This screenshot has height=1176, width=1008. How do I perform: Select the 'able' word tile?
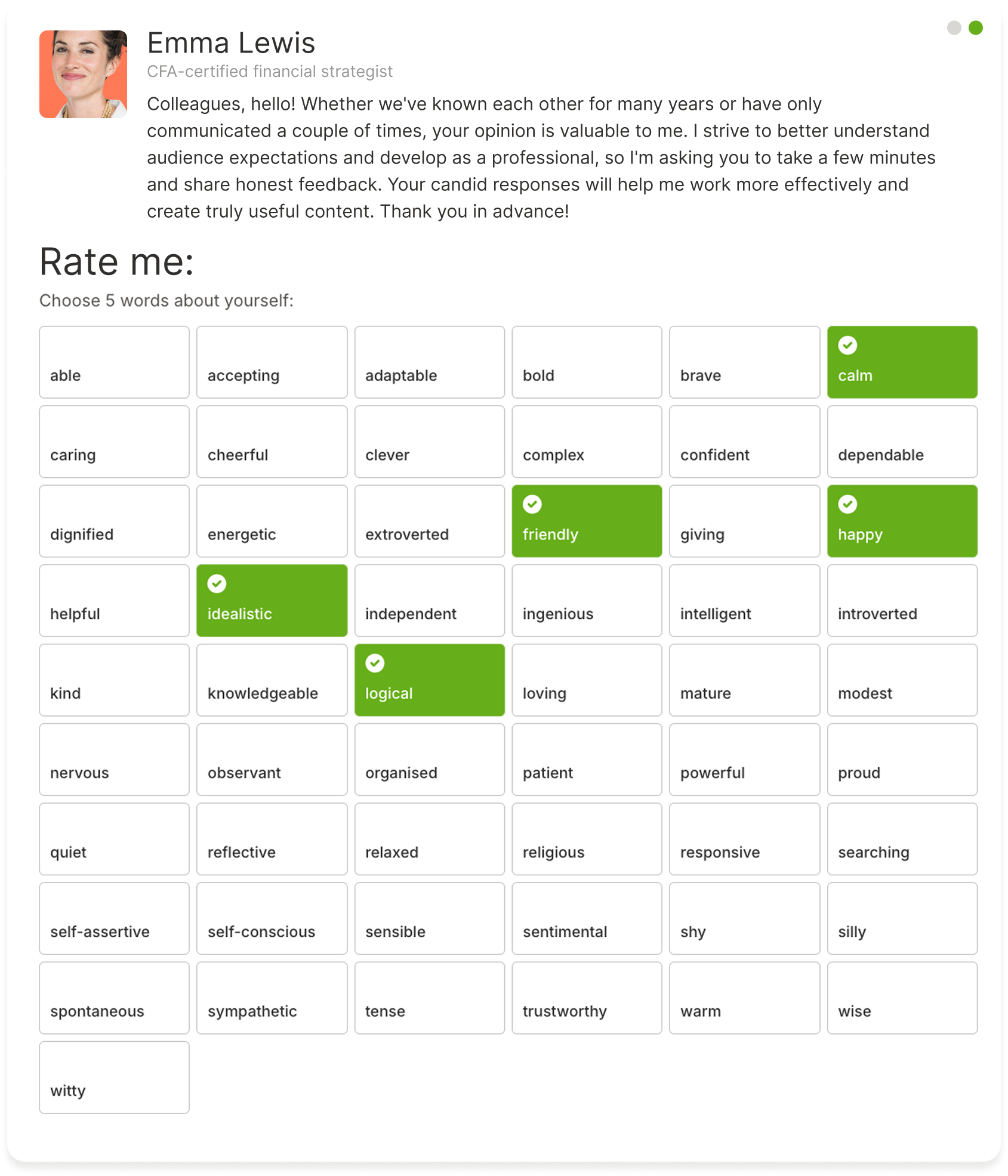[x=115, y=362]
